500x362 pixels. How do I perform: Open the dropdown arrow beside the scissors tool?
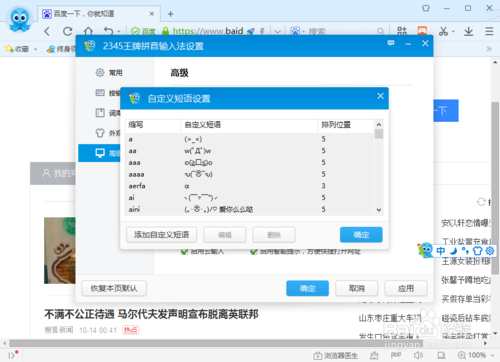[453, 32]
